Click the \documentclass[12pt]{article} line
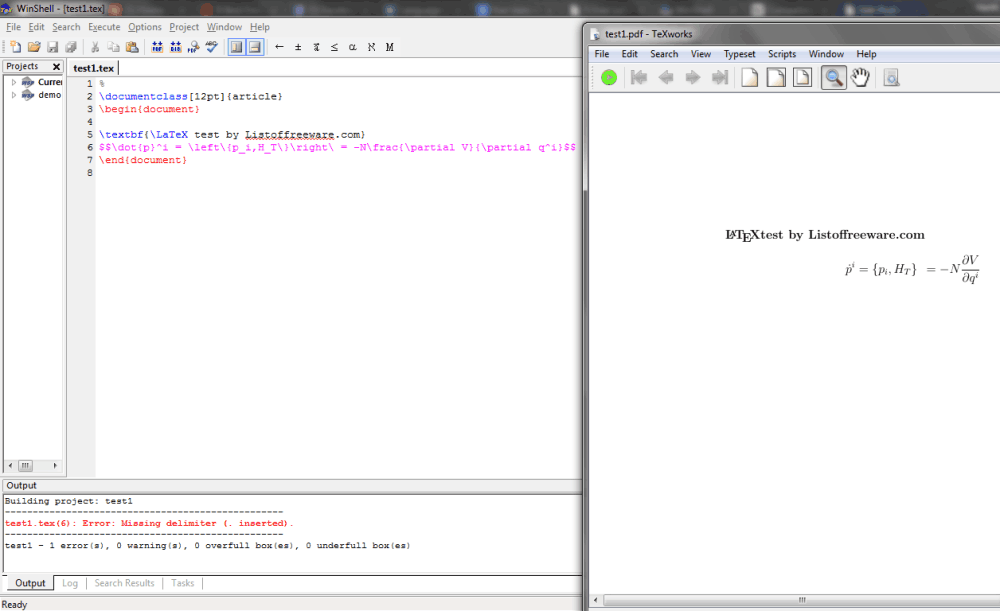 191,96
